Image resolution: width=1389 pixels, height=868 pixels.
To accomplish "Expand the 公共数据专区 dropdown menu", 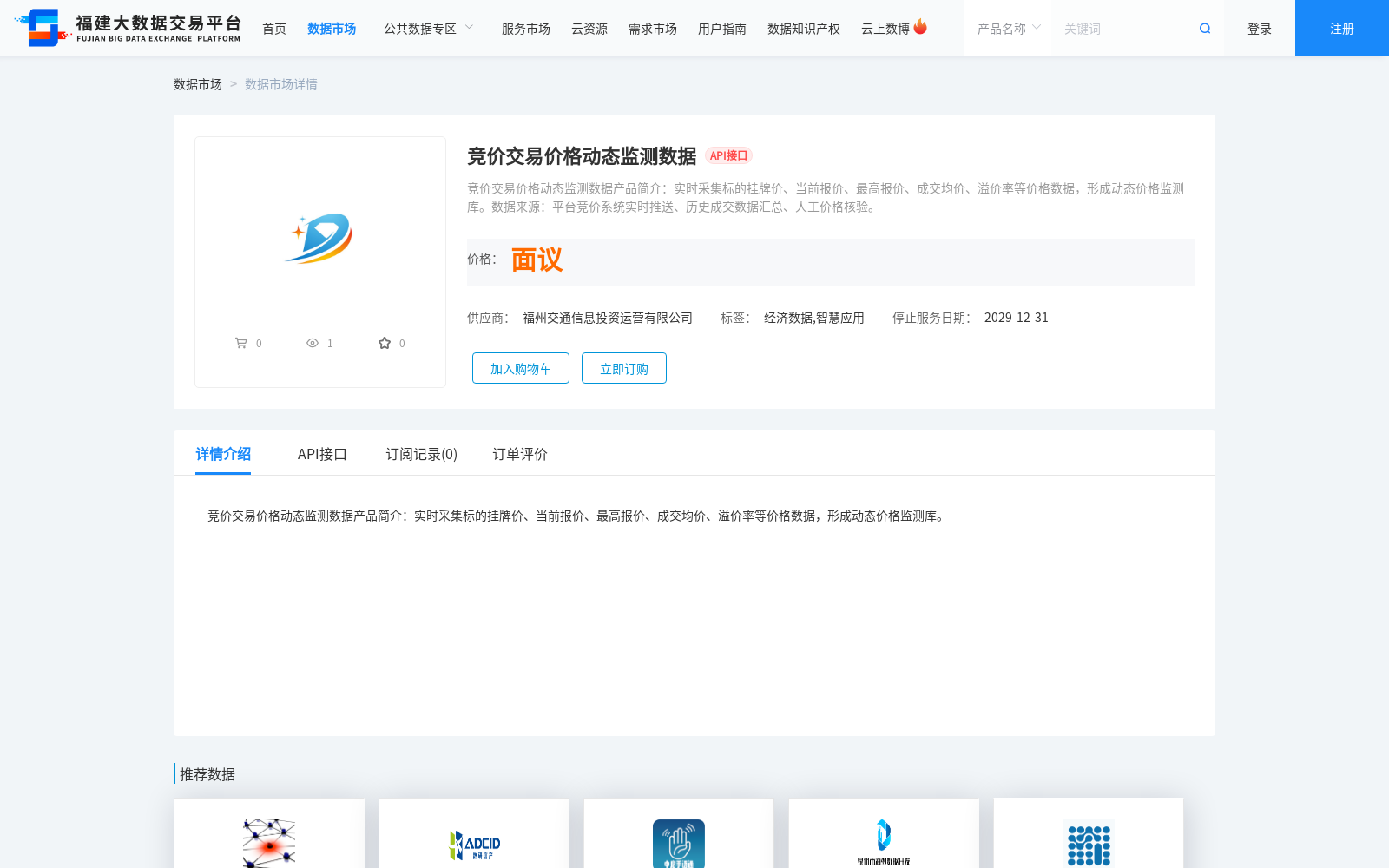I will (429, 29).
